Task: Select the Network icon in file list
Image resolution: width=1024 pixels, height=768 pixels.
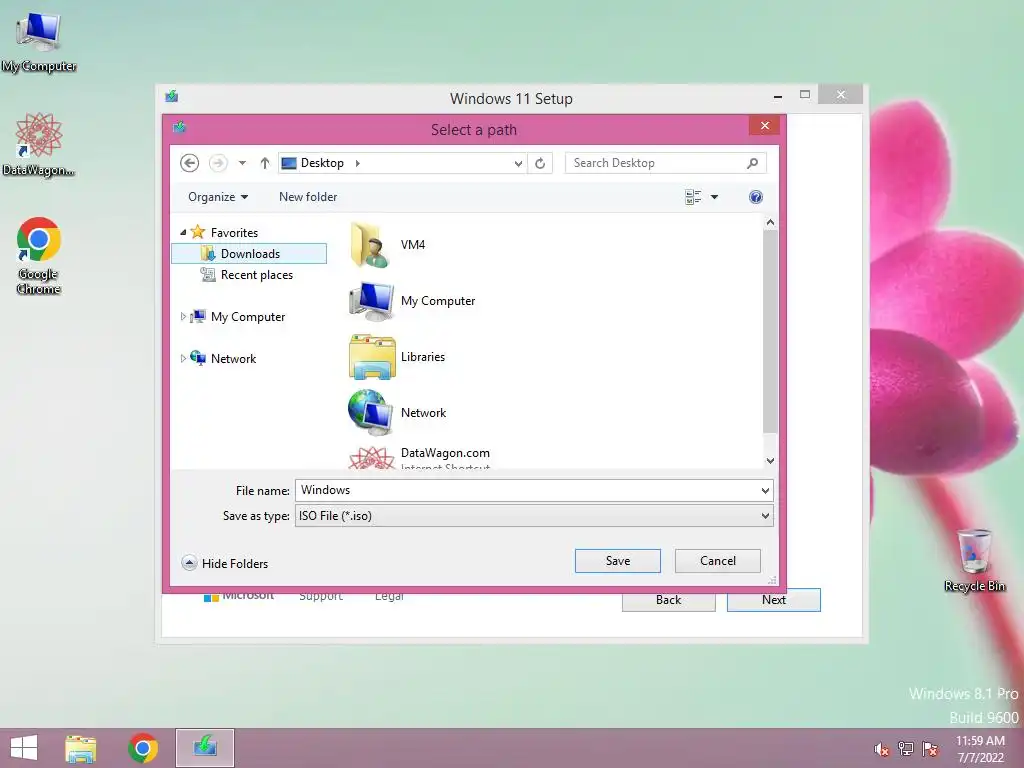Action: [370, 413]
